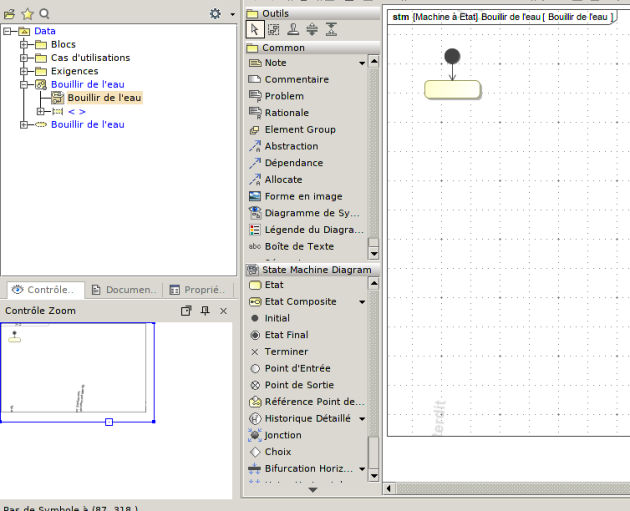Expand the Blocs folder in tree
The image size is (630, 511).
pyautogui.click(x=25, y=45)
